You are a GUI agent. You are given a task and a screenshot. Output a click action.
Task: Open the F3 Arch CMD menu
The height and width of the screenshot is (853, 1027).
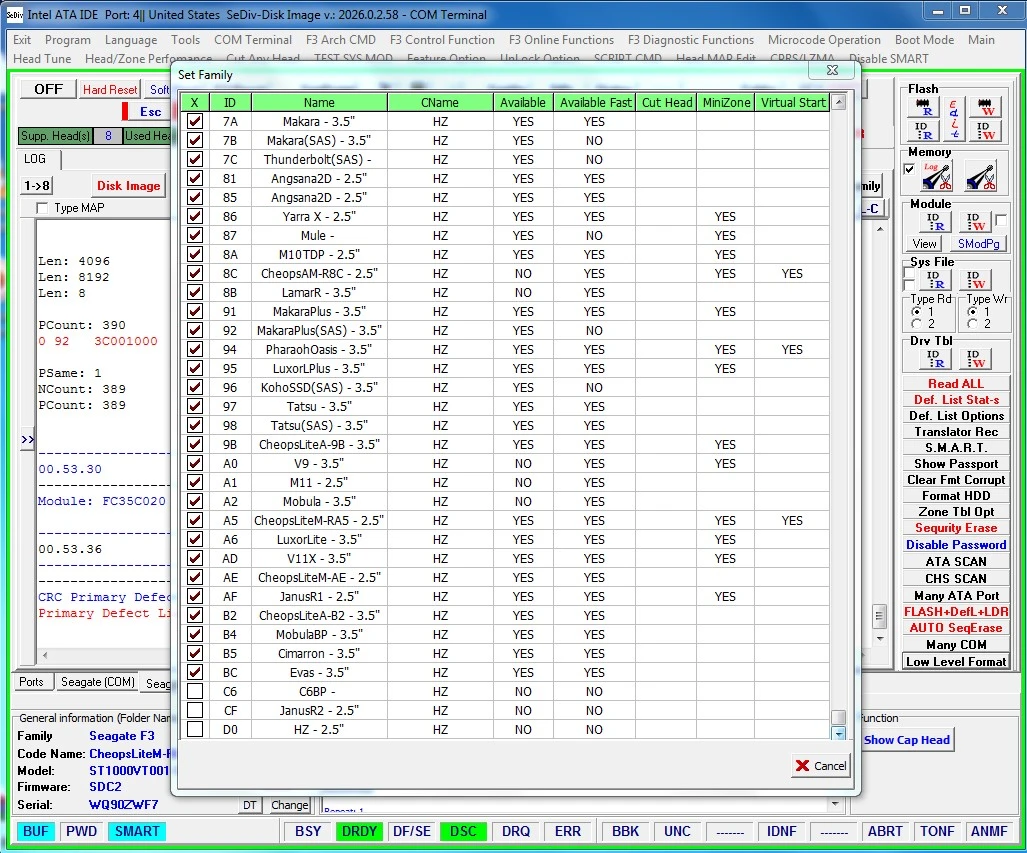coord(341,40)
